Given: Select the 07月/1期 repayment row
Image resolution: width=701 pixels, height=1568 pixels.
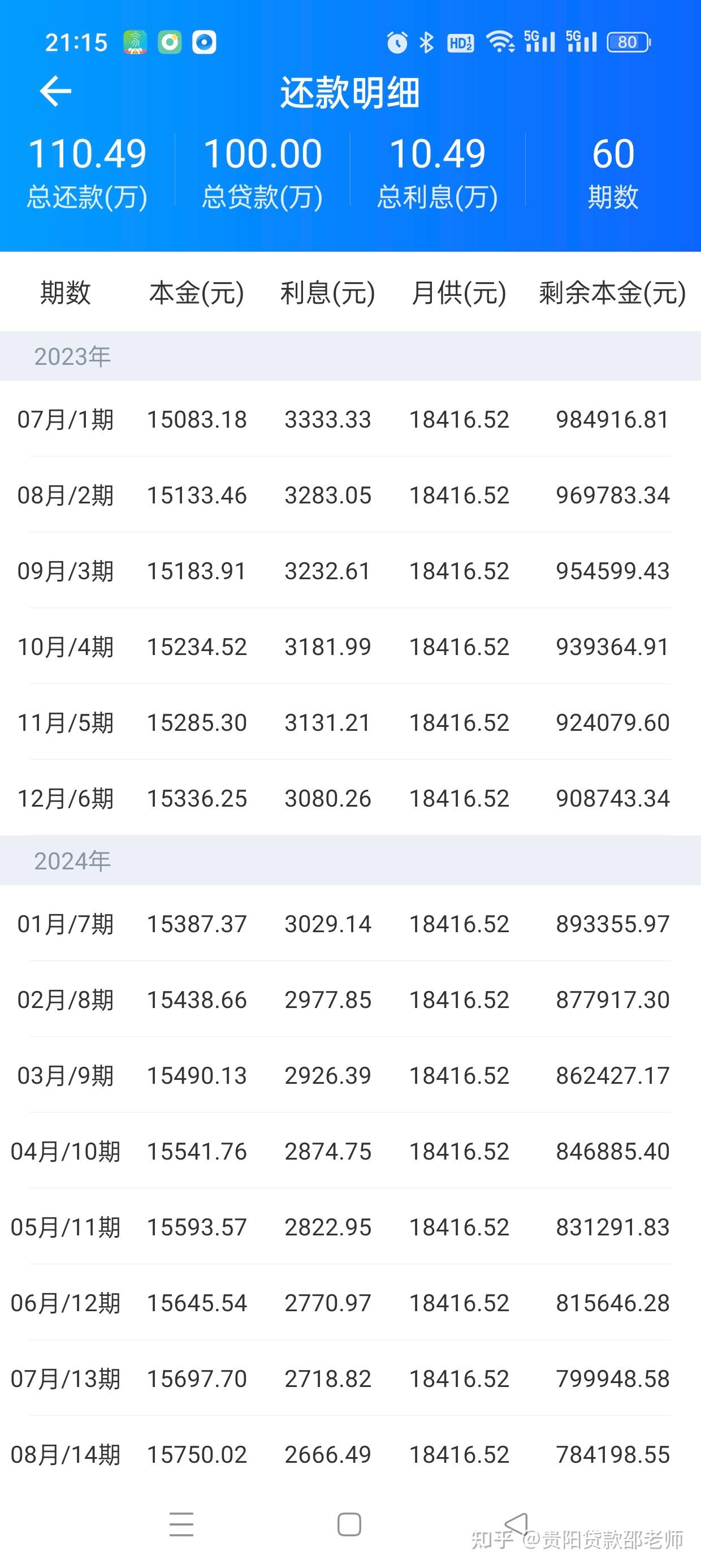Looking at the screenshot, I should coord(350,419).
